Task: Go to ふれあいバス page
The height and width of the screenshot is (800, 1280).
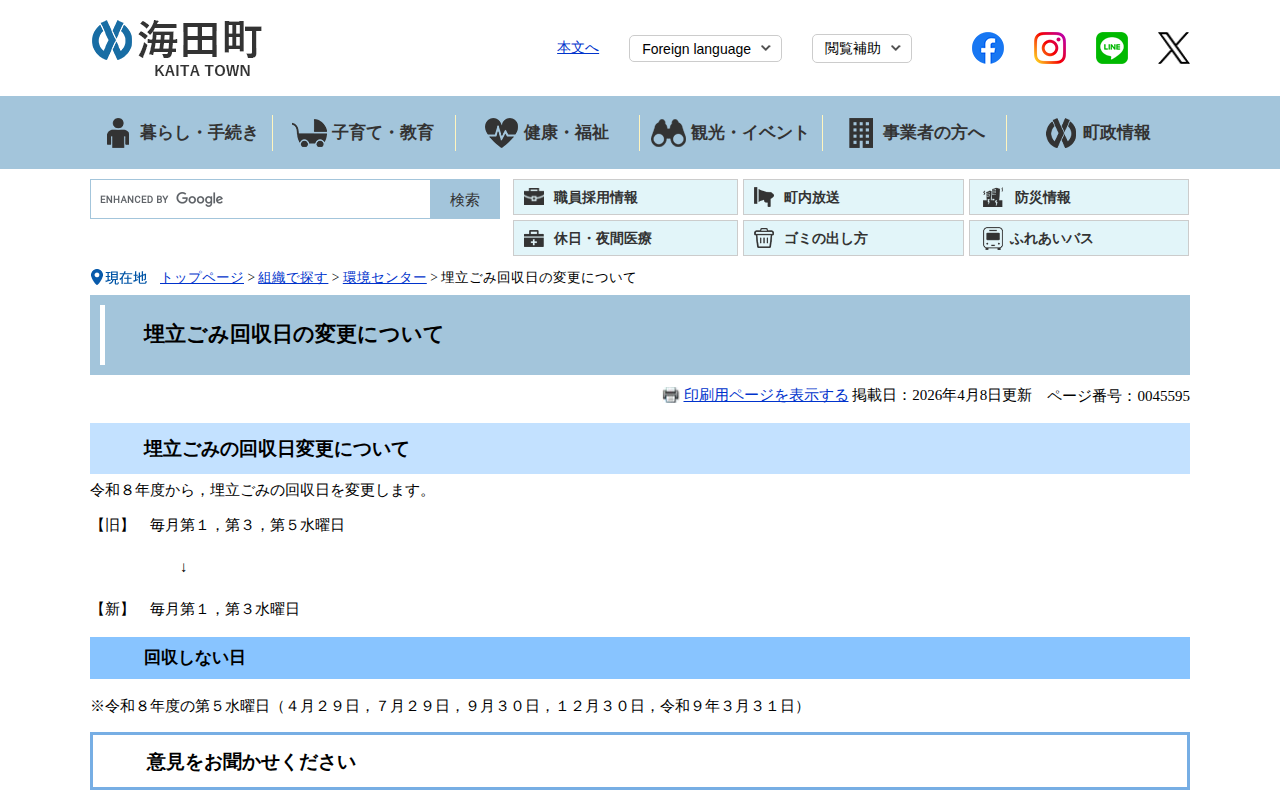Action: click(x=1079, y=238)
